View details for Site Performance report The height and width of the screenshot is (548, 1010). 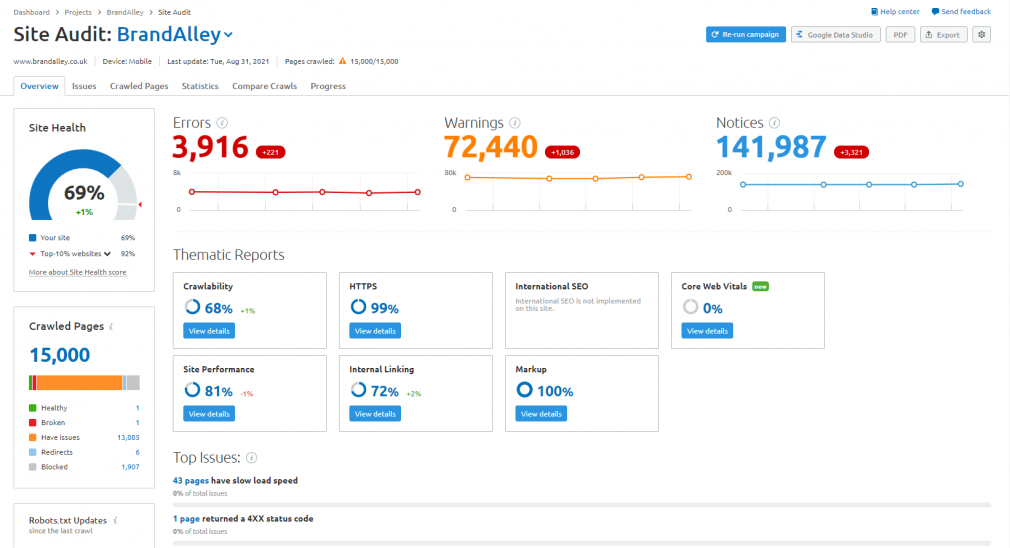pyautogui.click(x=209, y=414)
